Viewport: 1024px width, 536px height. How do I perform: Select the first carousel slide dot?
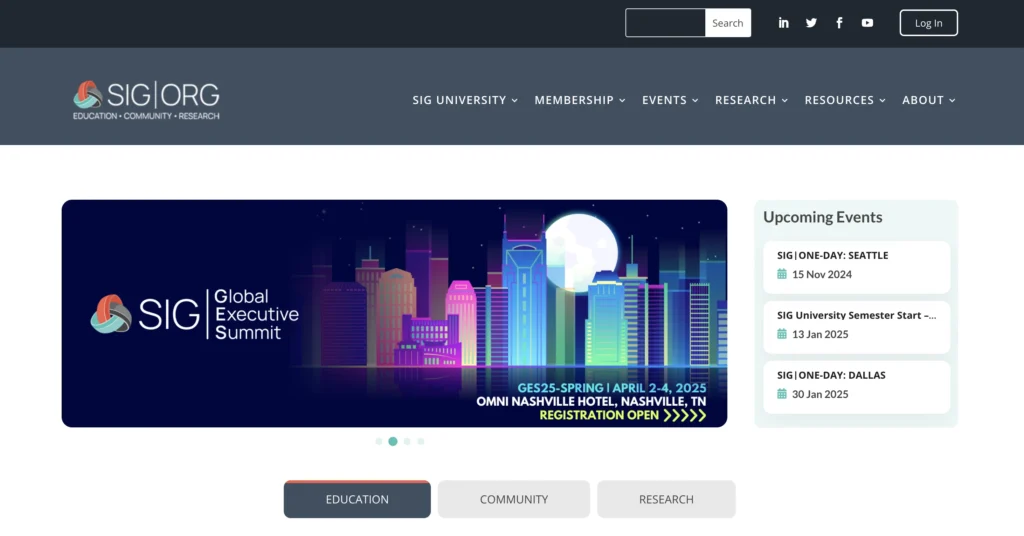click(379, 441)
